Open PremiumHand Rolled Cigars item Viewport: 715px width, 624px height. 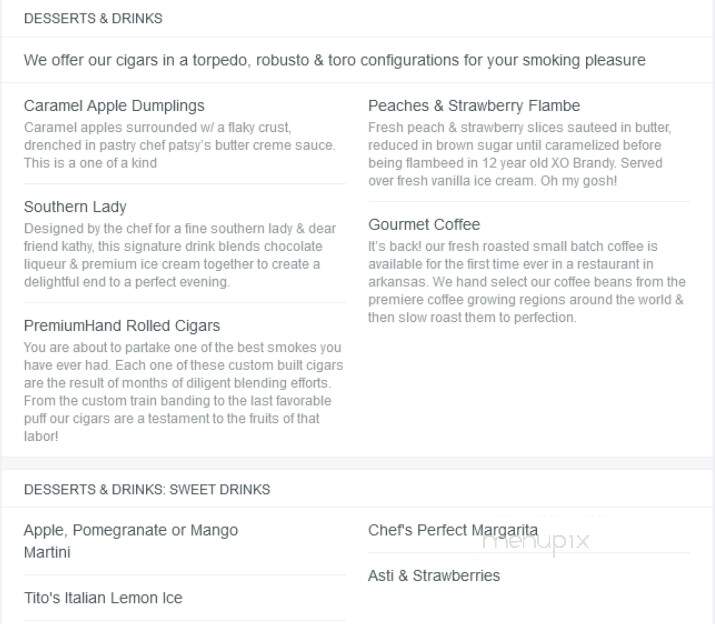click(x=122, y=326)
